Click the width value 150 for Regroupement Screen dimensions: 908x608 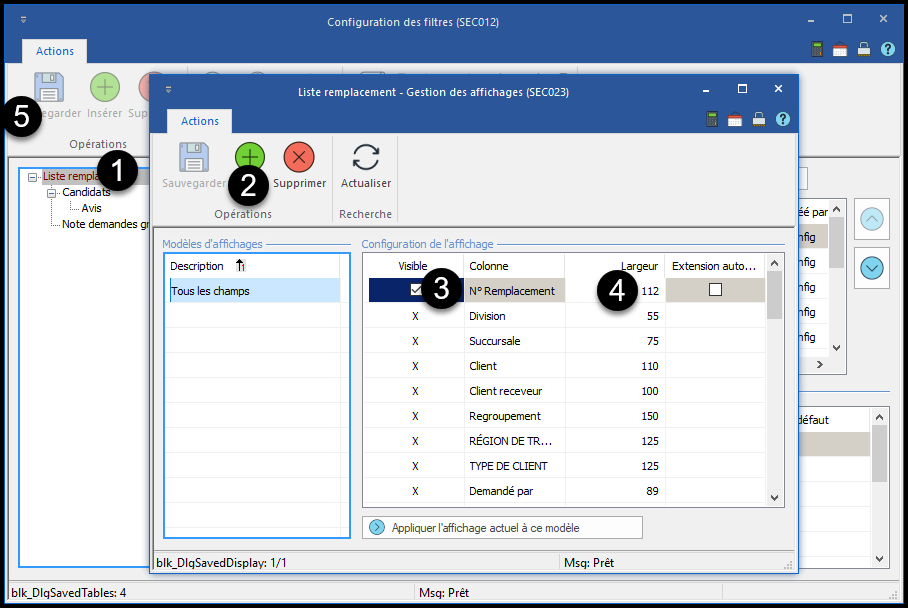[650, 416]
